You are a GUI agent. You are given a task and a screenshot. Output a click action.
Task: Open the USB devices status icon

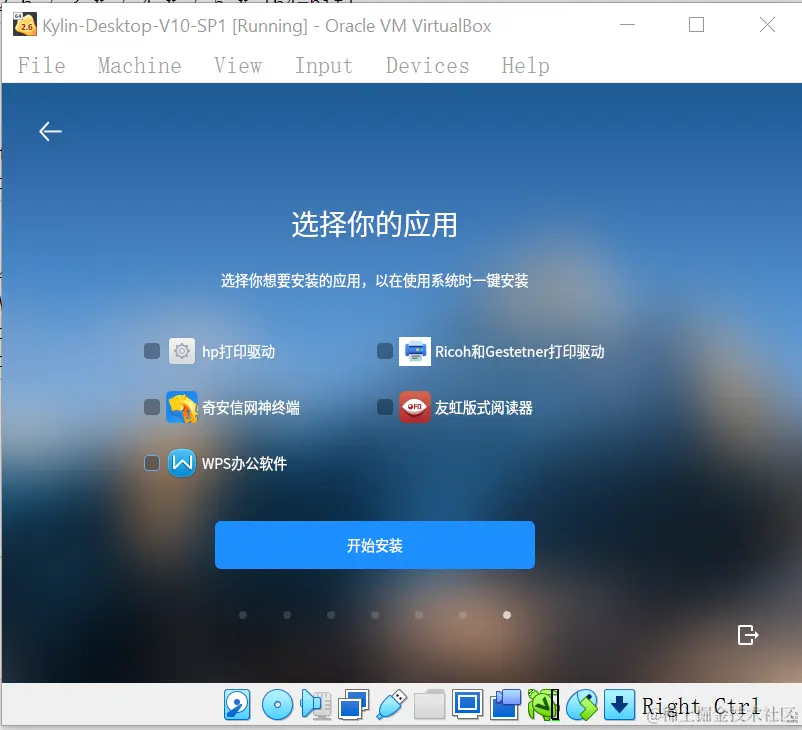[x=390, y=705]
